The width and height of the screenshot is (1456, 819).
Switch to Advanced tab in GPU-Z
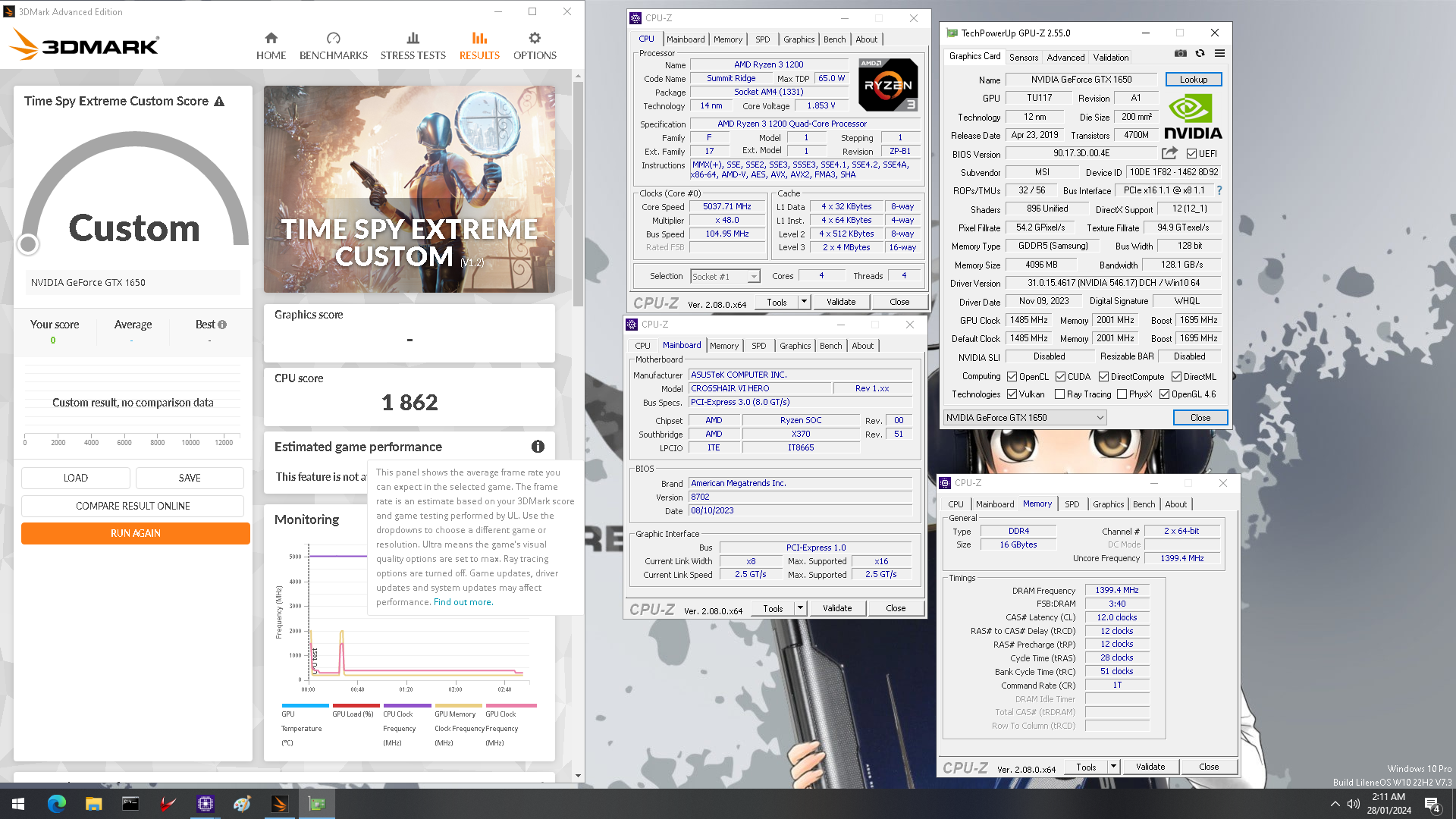(x=1065, y=58)
